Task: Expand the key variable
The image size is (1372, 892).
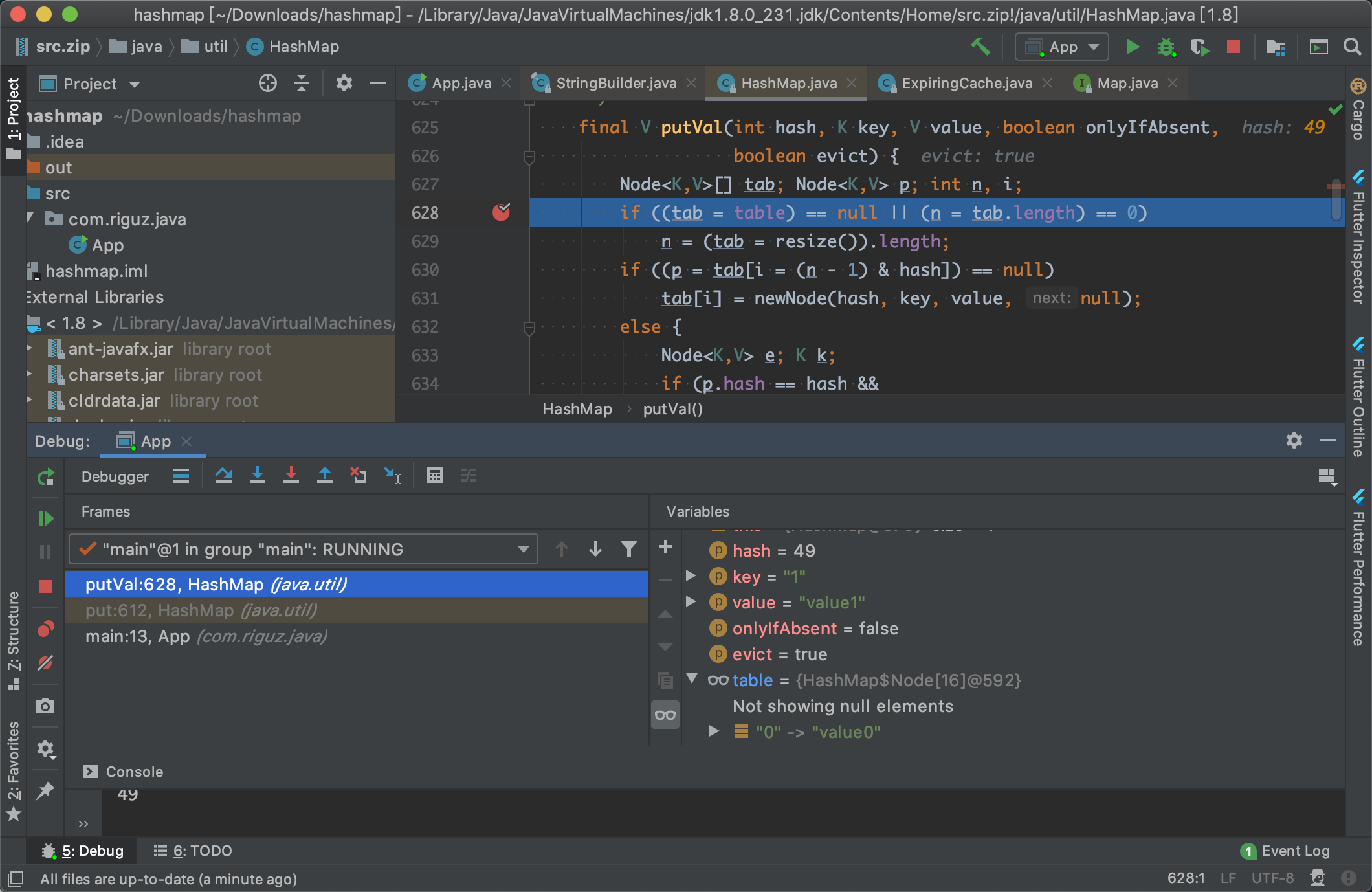Action: point(691,576)
